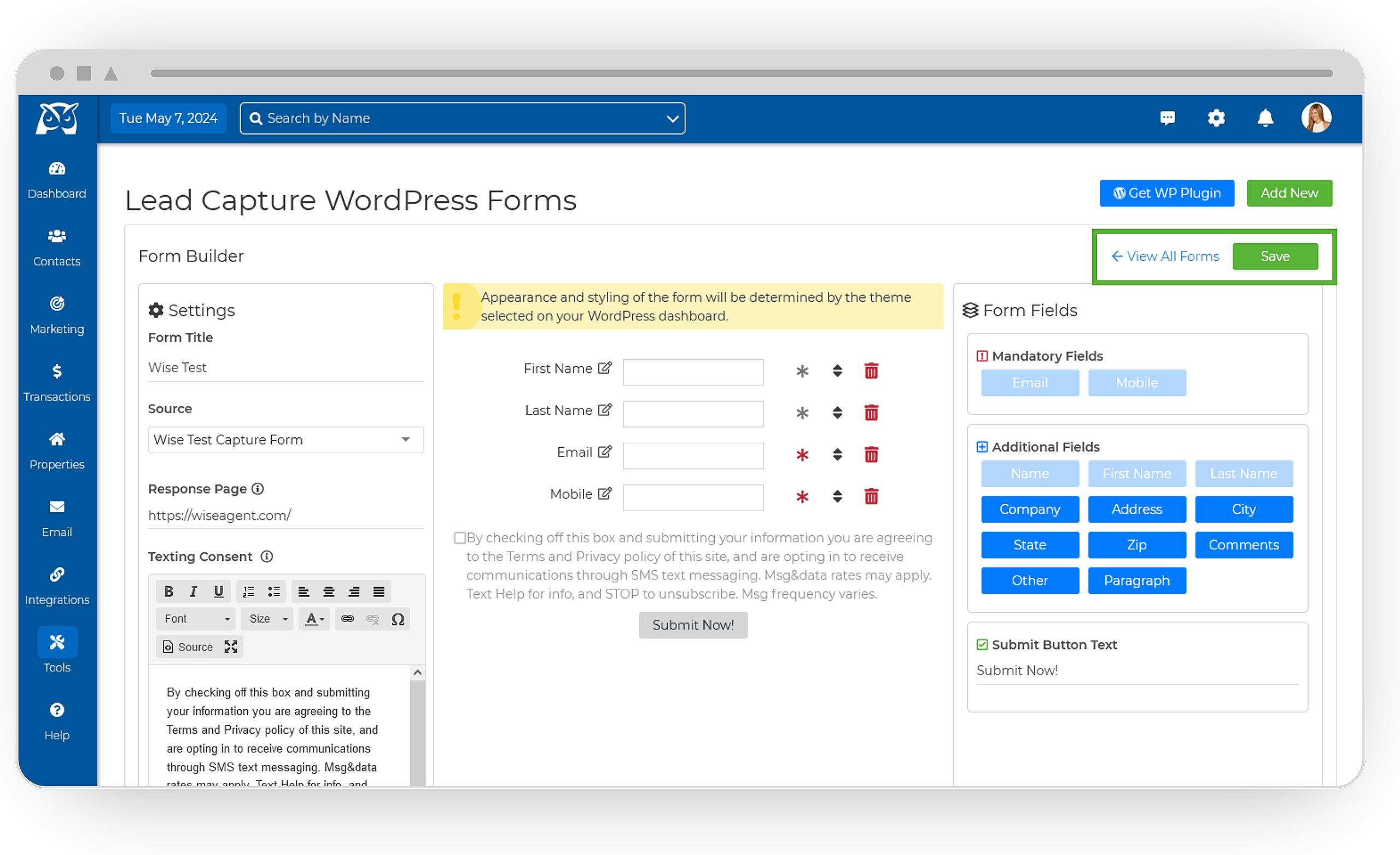Open the user profile avatar
This screenshot has width=1400, height=855.
(1316, 118)
